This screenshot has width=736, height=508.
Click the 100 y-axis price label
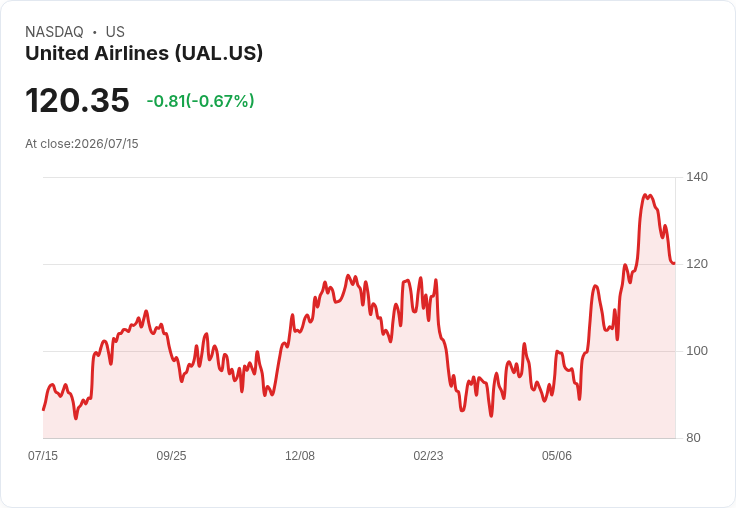tap(697, 351)
